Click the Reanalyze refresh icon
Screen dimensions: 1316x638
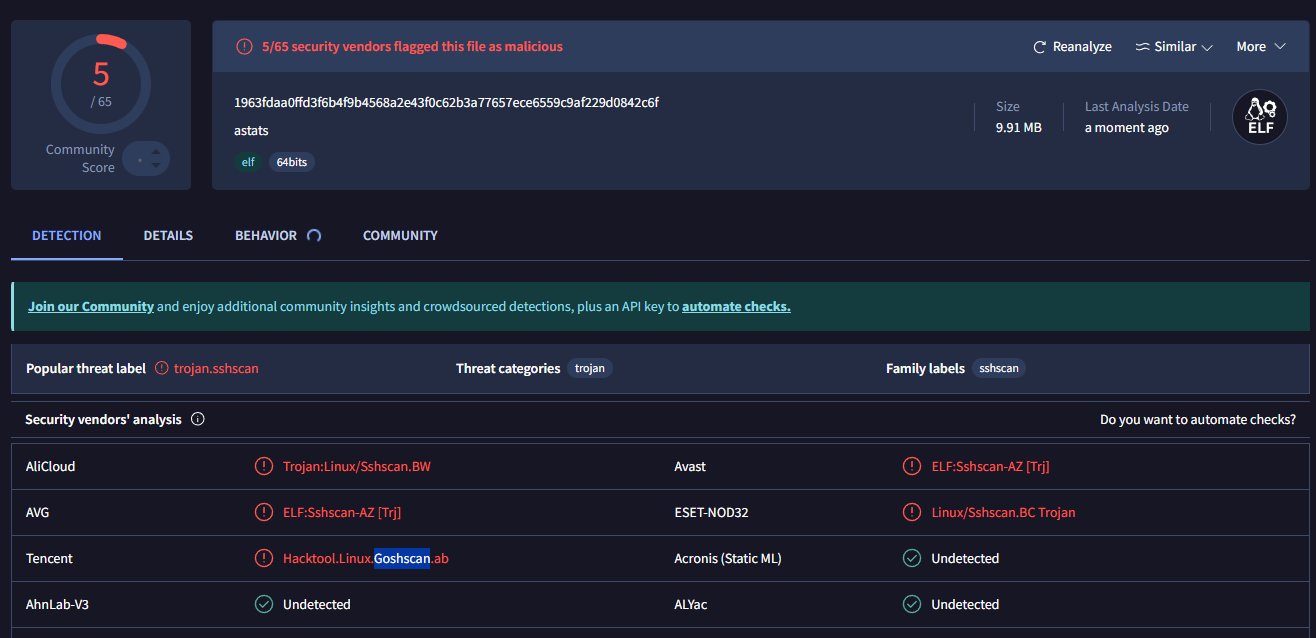click(1039, 47)
